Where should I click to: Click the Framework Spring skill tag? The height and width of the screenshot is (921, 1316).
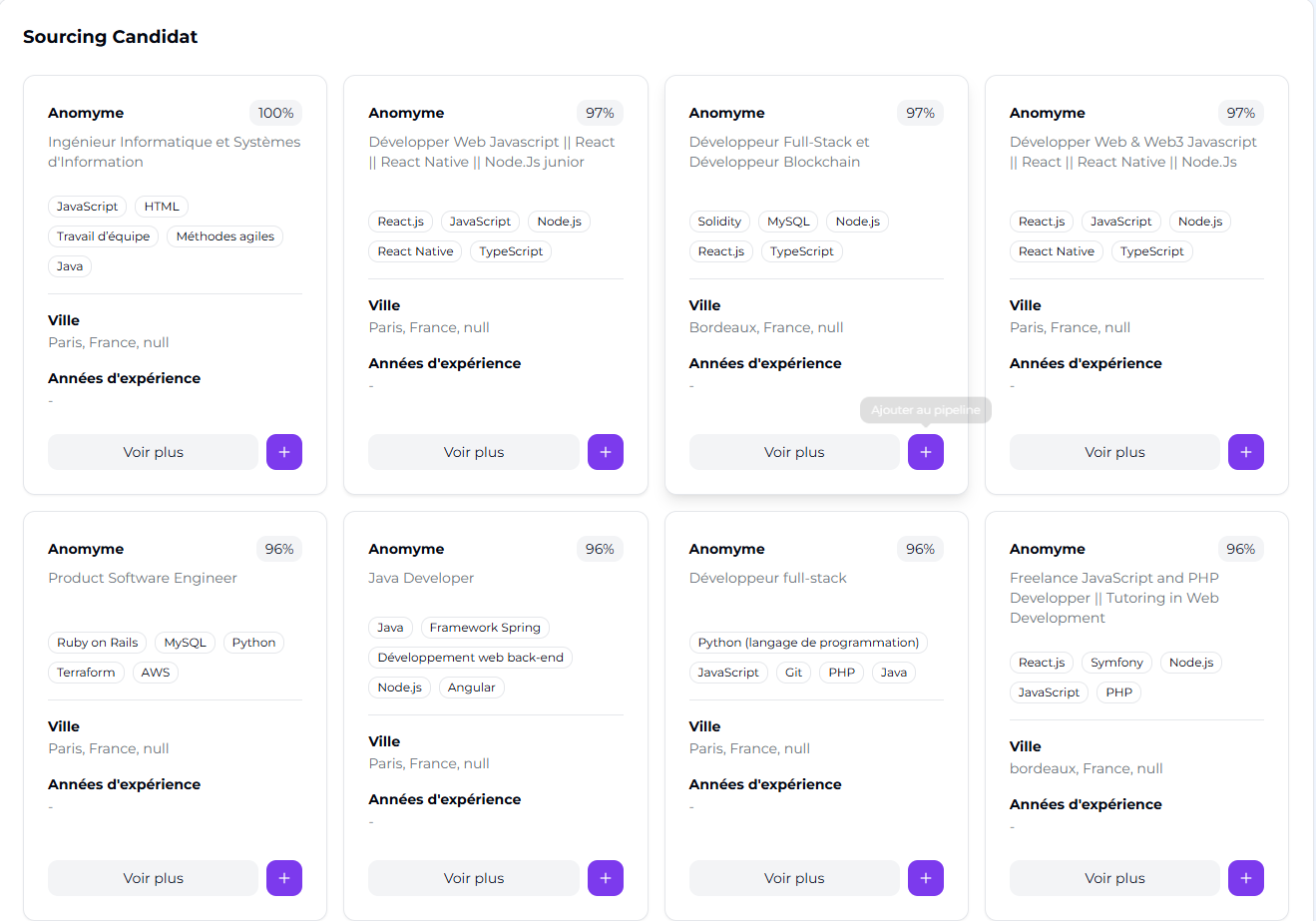pos(485,628)
